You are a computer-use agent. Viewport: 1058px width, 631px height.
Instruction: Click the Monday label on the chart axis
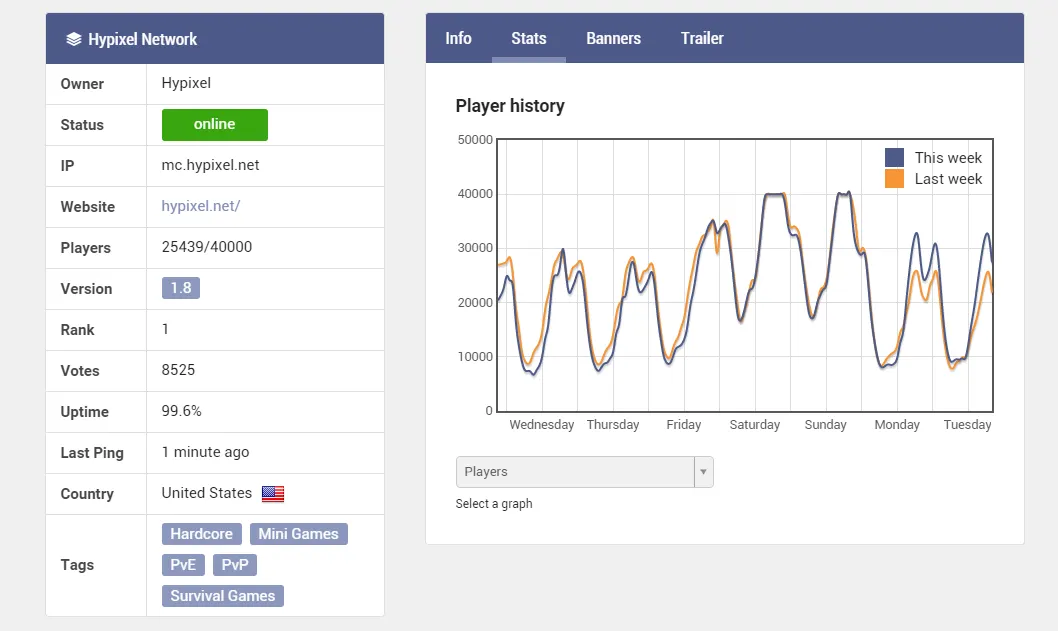point(897,424)
